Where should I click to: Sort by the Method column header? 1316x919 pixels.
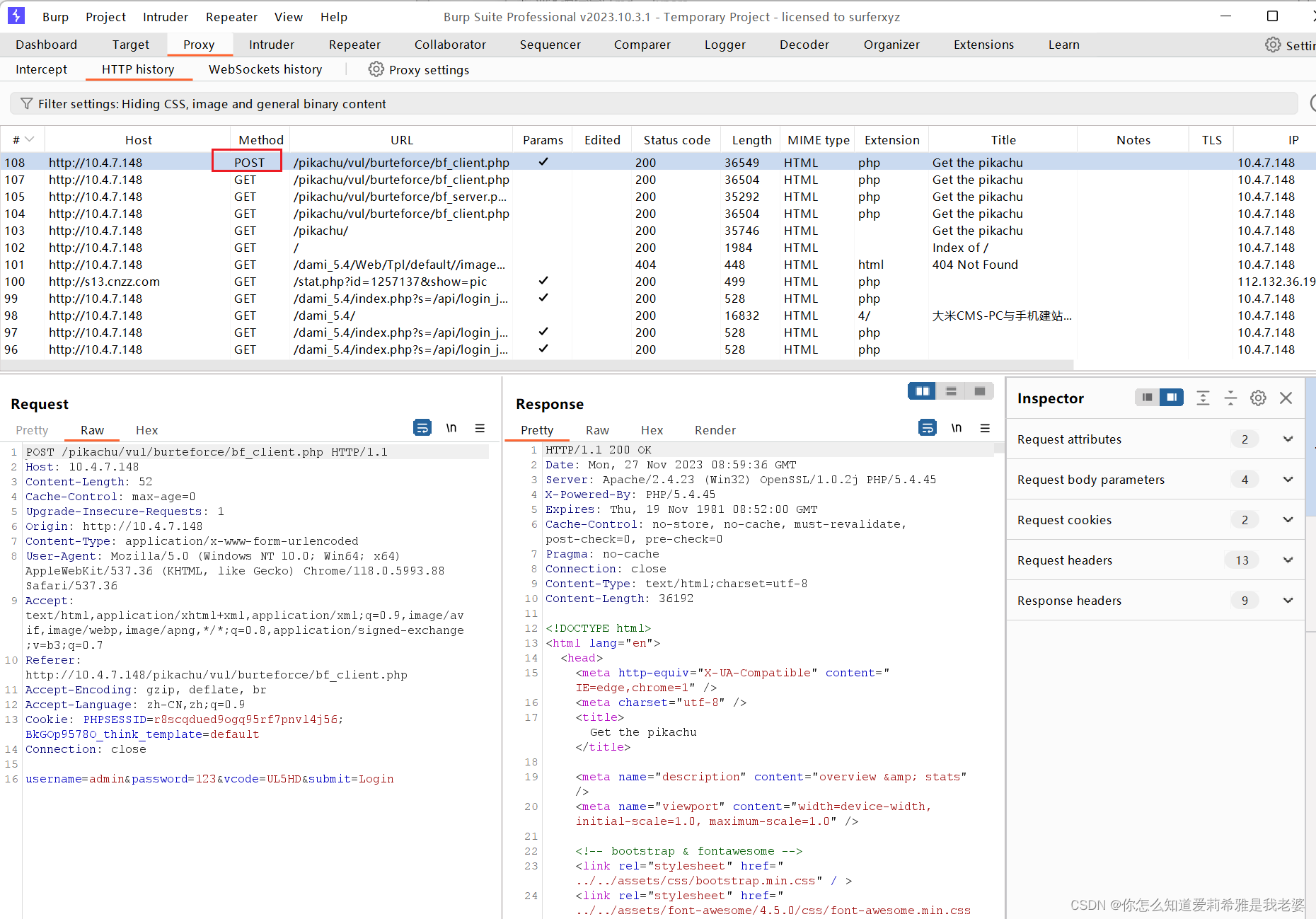(260, 140)
